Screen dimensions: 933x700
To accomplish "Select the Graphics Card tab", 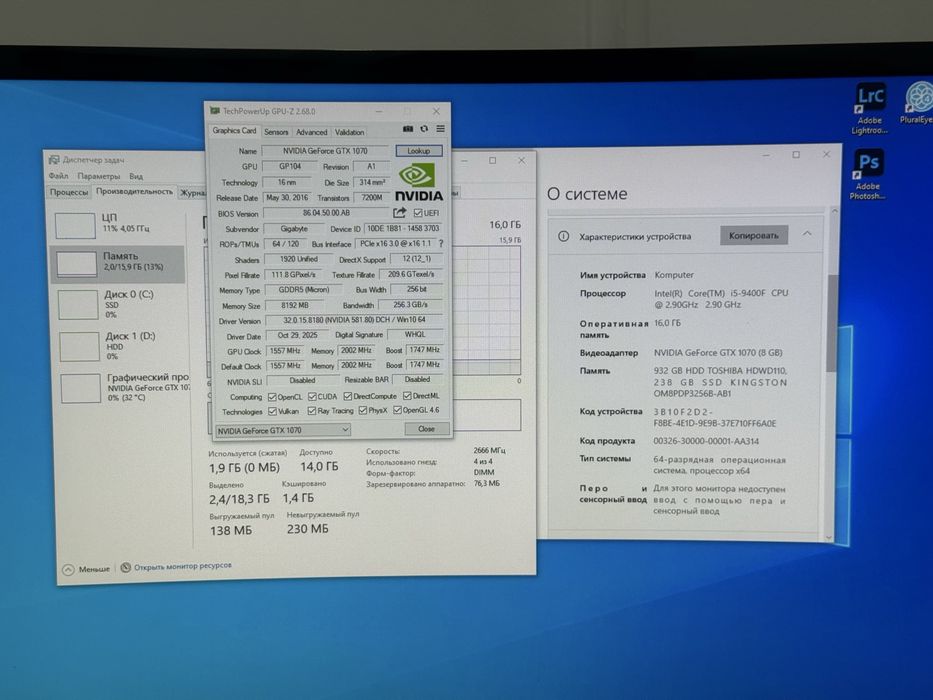I will tap(234, 131).
